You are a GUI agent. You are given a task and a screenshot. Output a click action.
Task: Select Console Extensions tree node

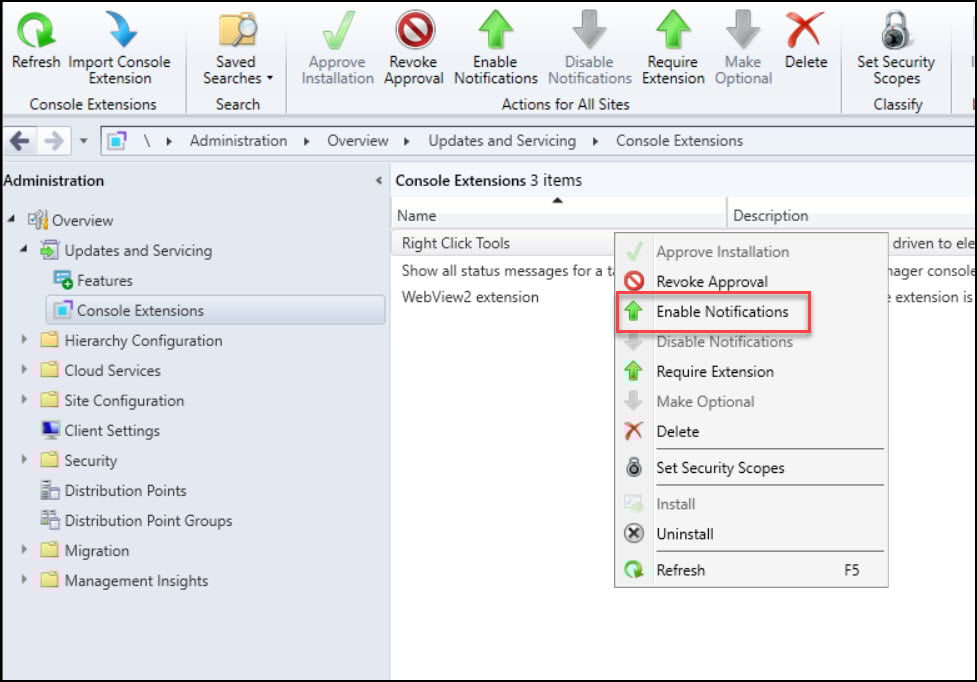[x=215, y=310]
